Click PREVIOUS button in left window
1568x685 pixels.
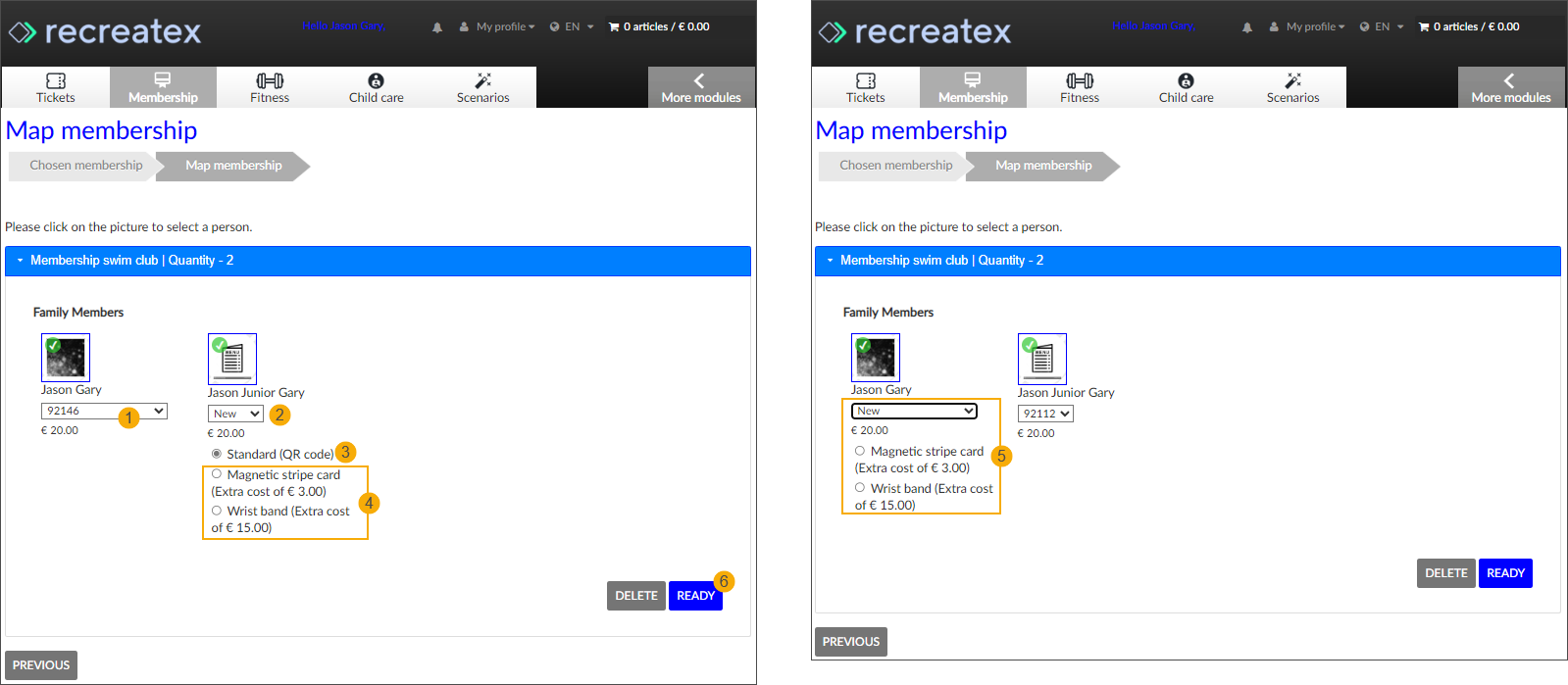pyautogui.click(x=41, y=665)
